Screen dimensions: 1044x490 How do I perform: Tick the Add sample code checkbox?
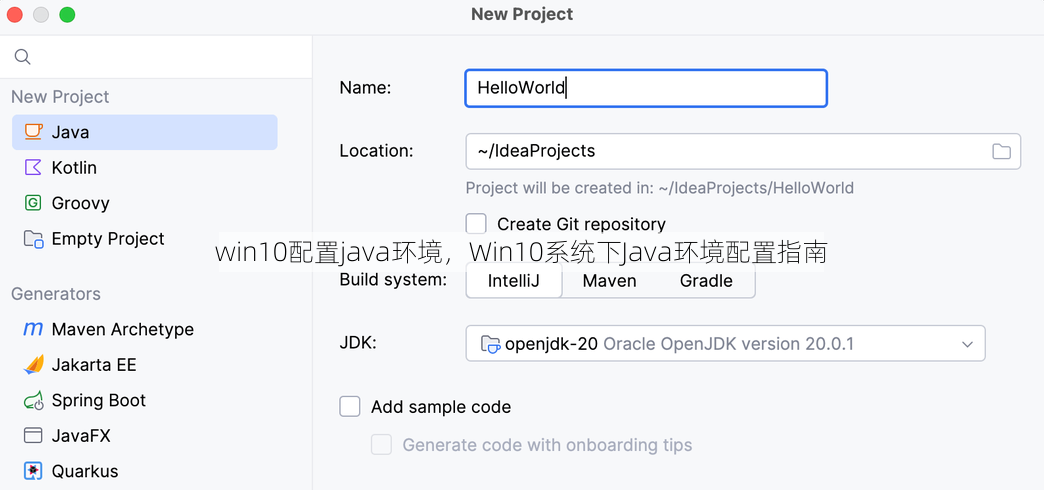tap(350, 406)
